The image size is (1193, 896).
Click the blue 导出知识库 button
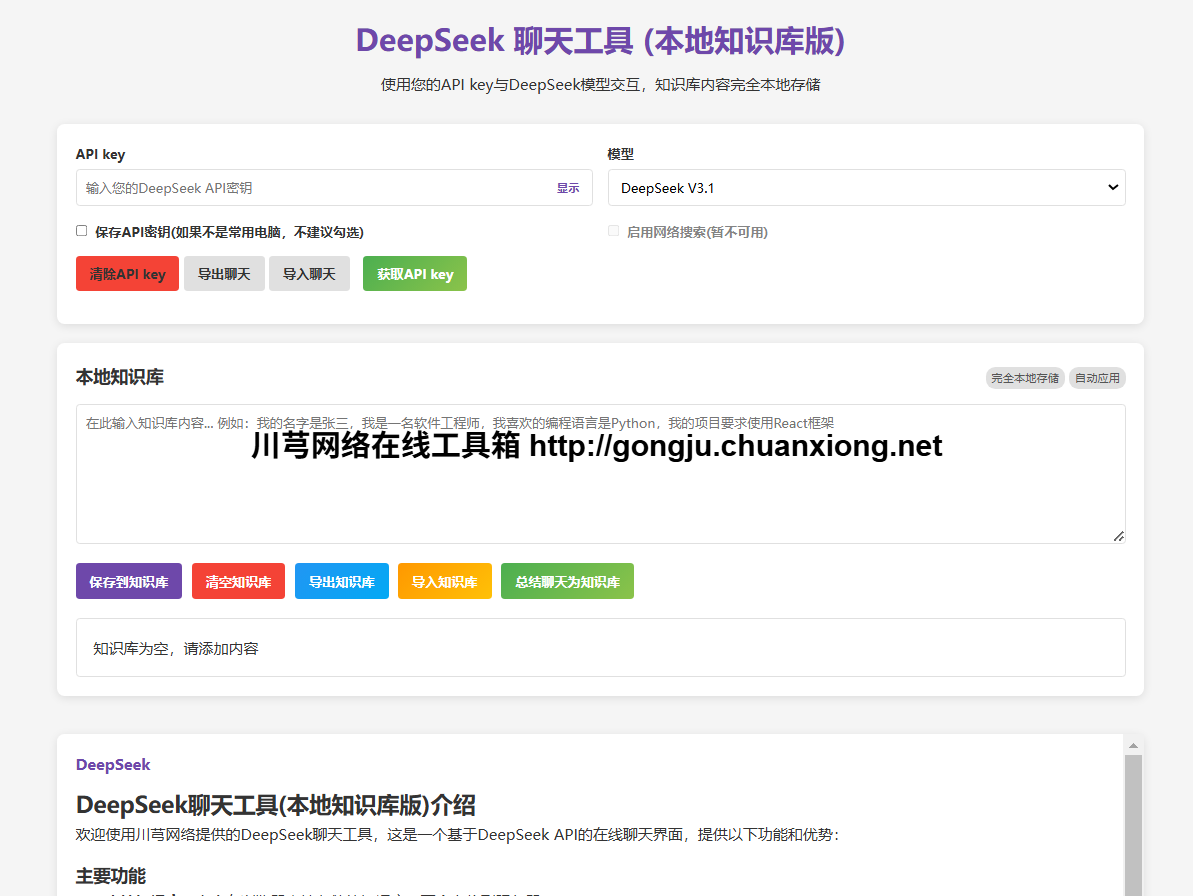[x=342, y=581]
